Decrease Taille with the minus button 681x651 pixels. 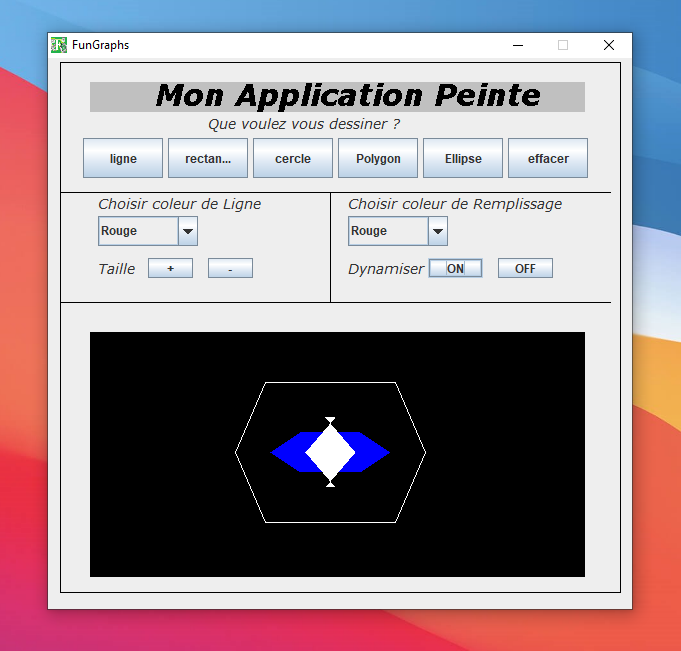click(230, 268)
